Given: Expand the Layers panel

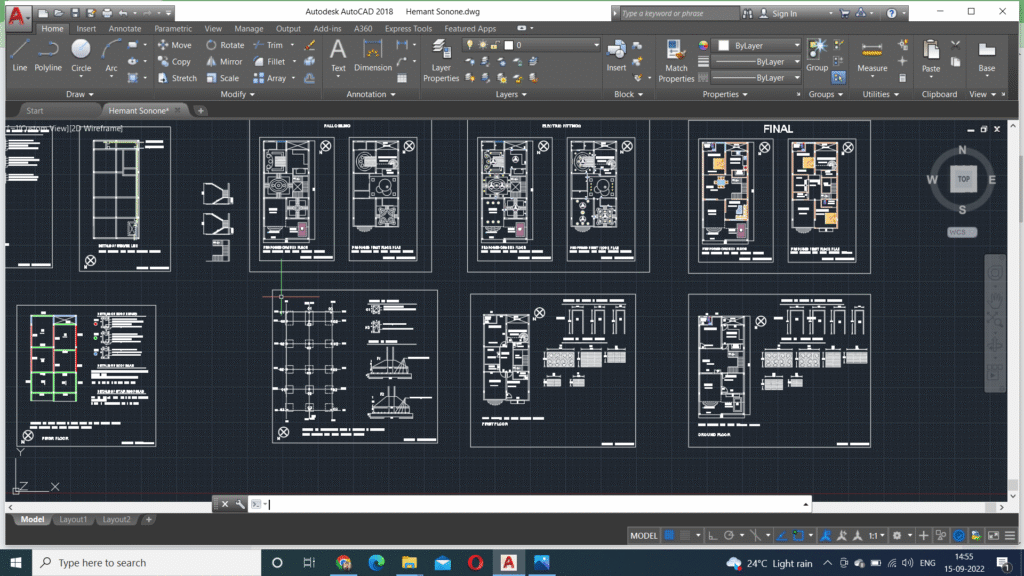Looking at the screenshot, I should point(511,94).
